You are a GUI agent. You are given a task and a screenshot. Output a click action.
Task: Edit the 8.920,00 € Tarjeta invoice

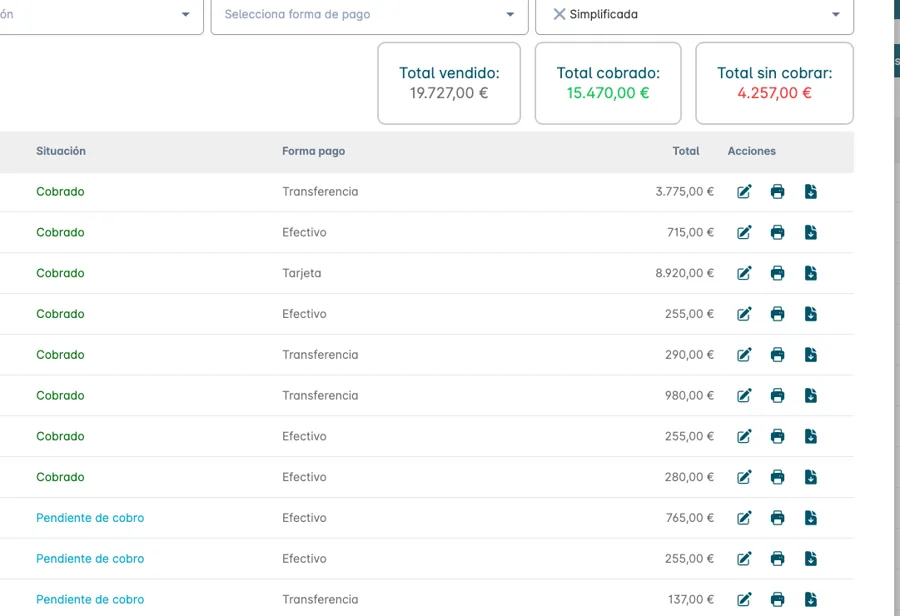point(744,273)
